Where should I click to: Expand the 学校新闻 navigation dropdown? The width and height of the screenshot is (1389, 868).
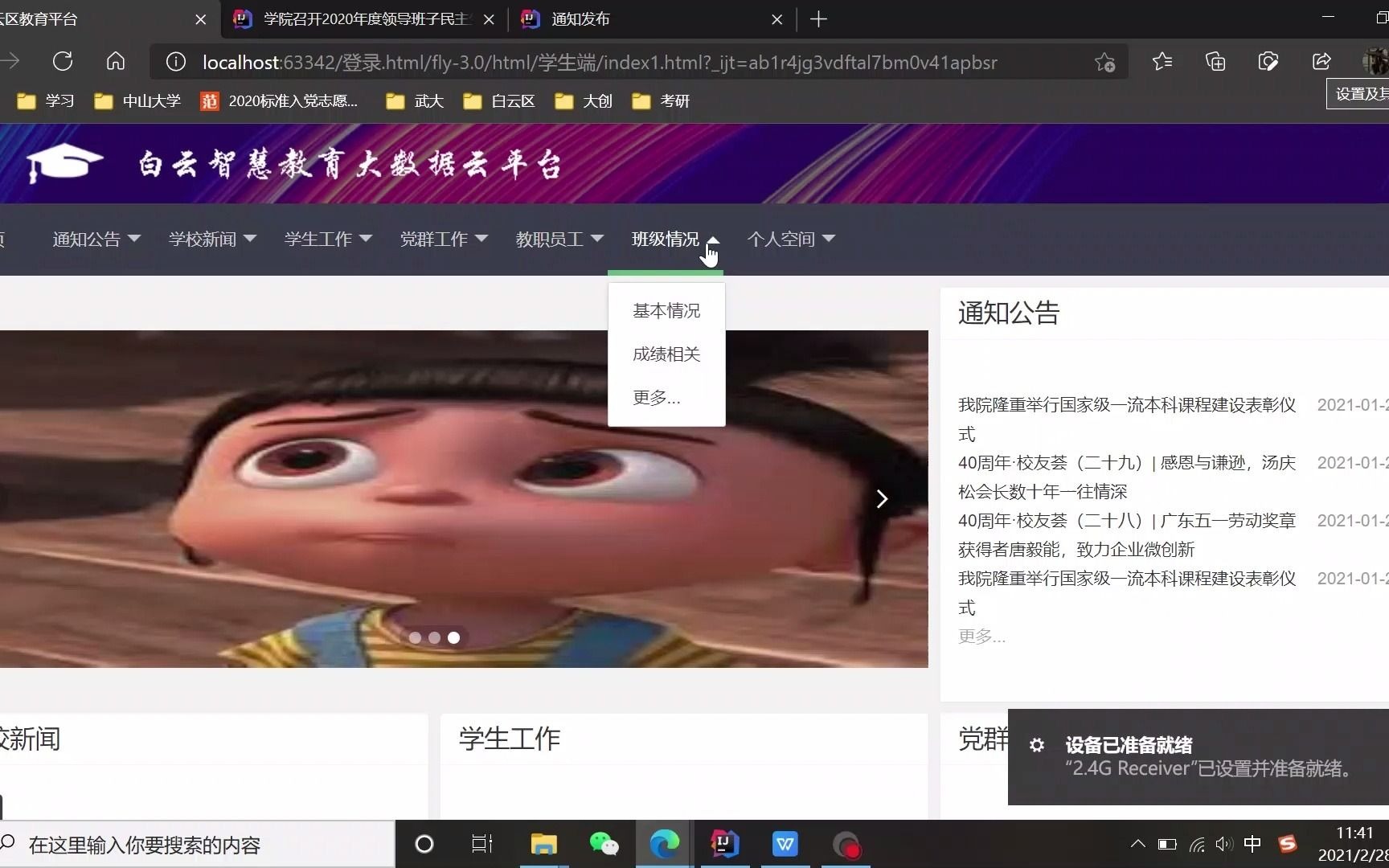click(x=212, y=240)
